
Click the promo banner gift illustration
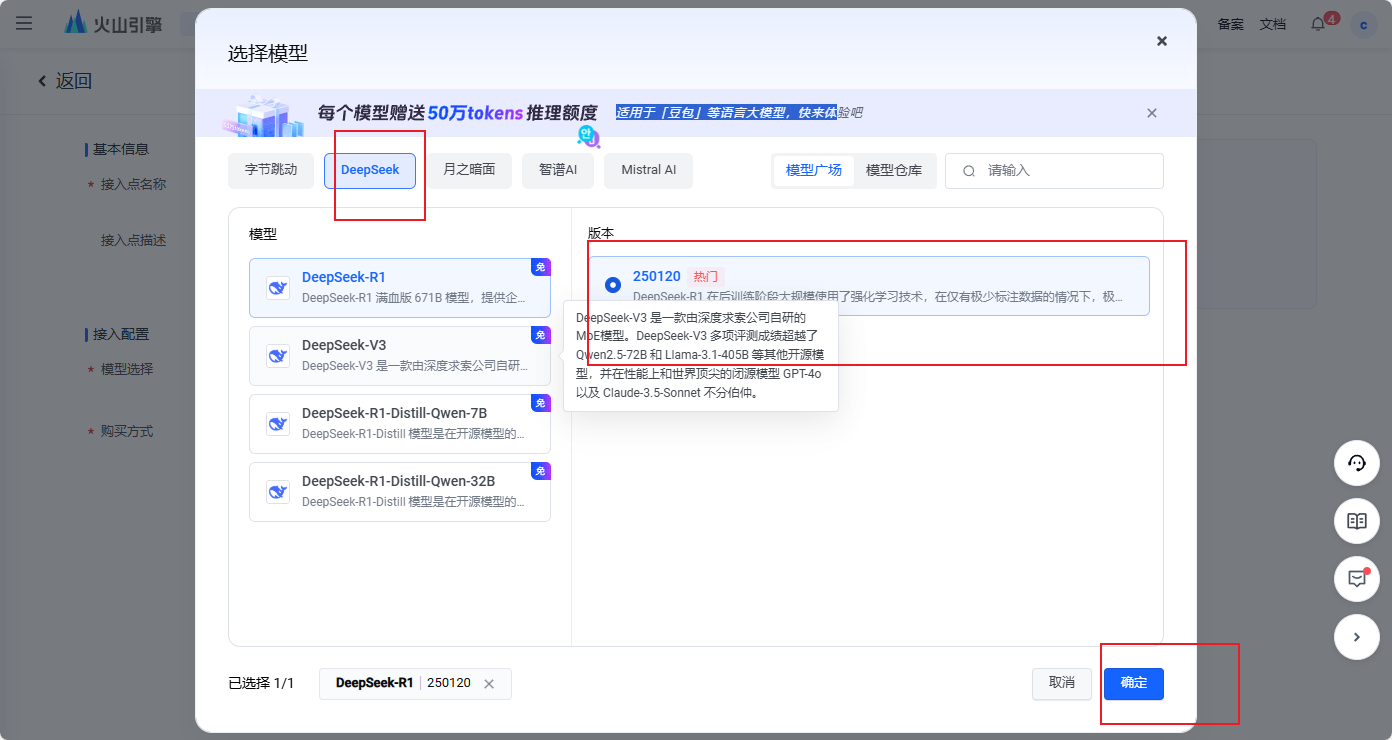[263, 115]
